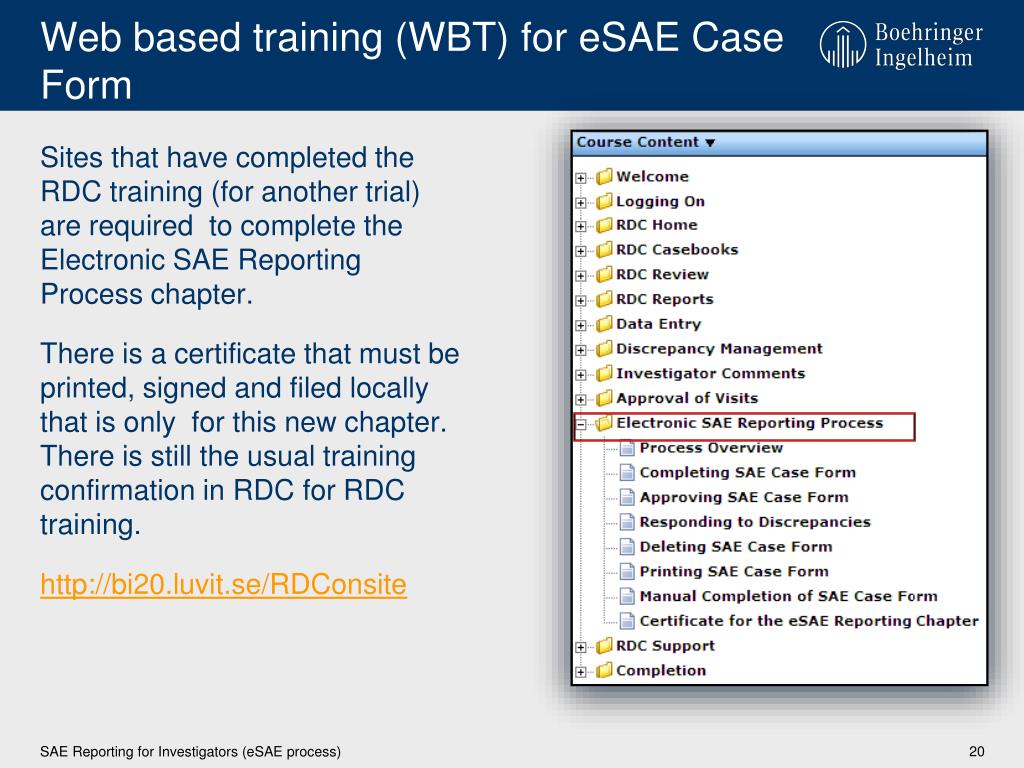Click the Approving SAE Case Form page icon

(x=627, y=498)
